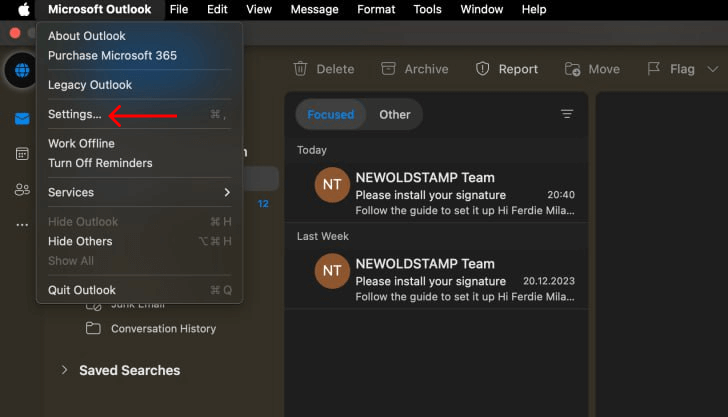Image resolution: width=728 pixels, height=417 pixels.
Task: Click the Move folder button
Action: (x=592, y=69)
